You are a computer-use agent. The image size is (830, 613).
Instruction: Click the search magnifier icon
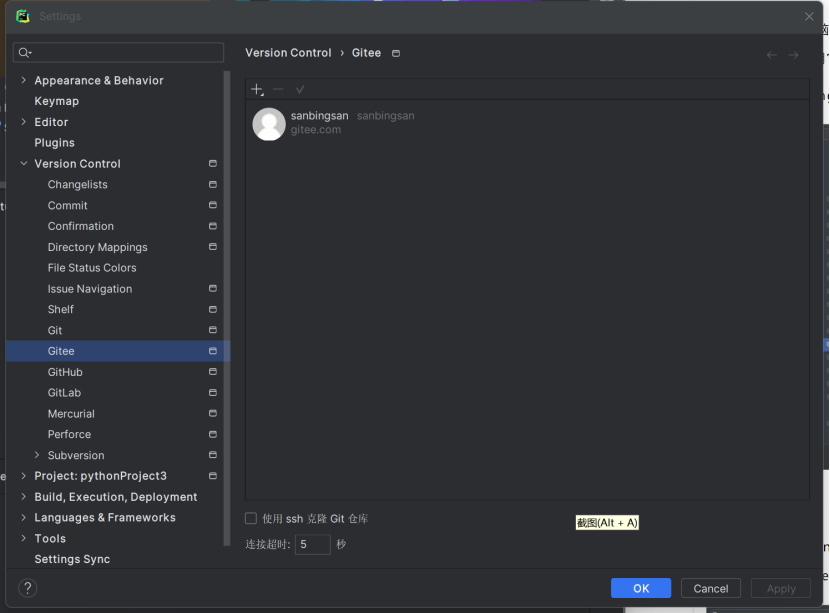(x=25, y=52)
